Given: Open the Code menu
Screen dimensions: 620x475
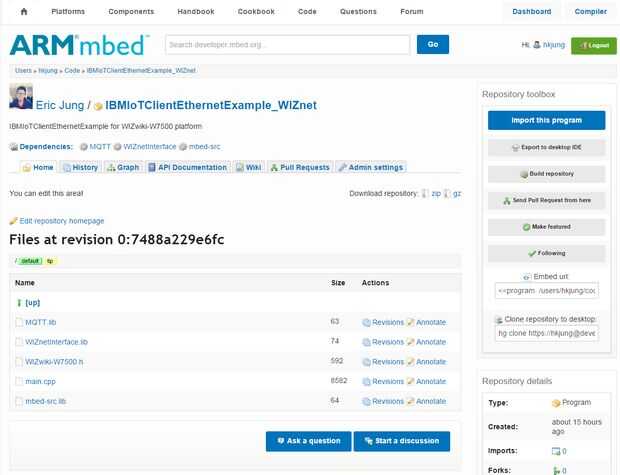Looking at the screenshot, I should (307, 11).
